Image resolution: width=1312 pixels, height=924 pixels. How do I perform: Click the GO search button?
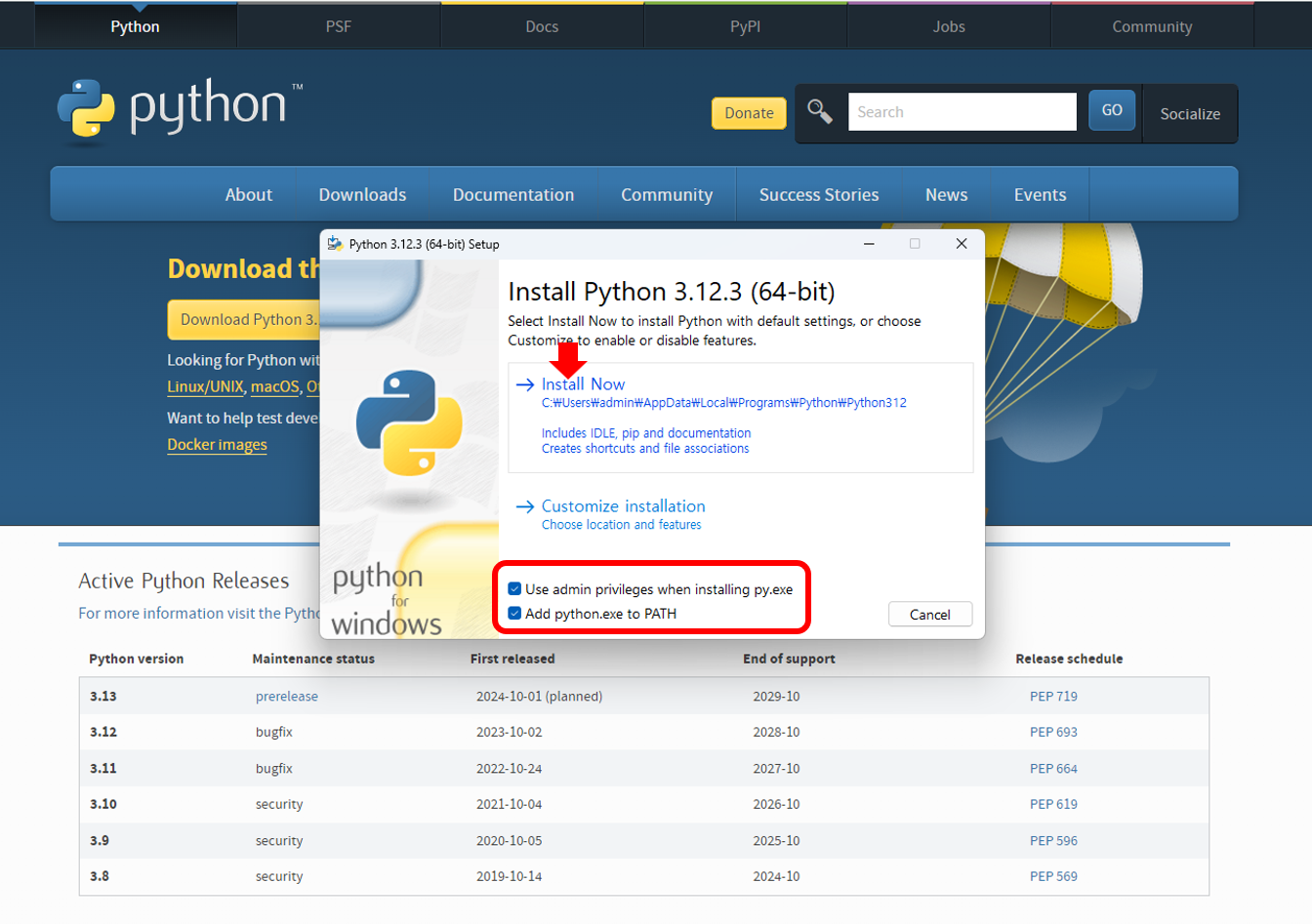(x=1112, y=110)
